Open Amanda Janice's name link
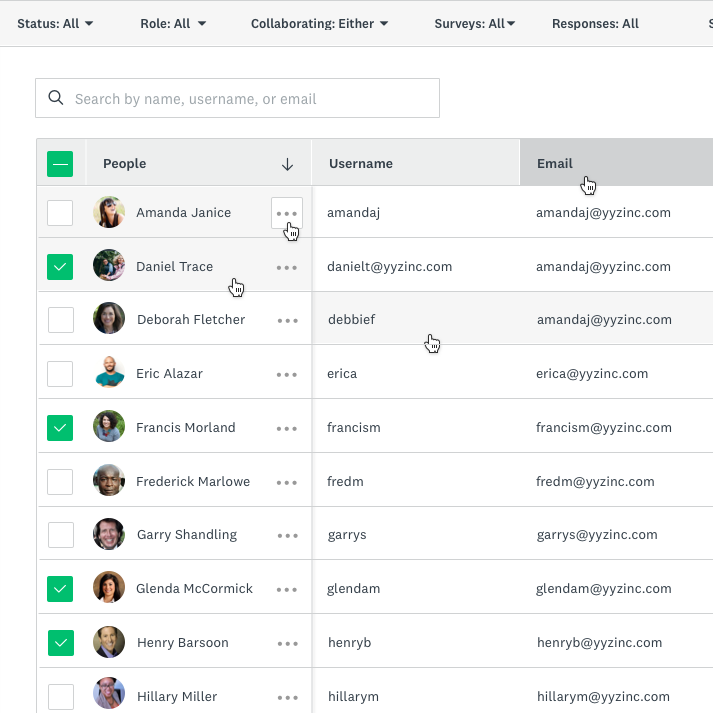Screen dimensions: 713x713 click(184, 213)
